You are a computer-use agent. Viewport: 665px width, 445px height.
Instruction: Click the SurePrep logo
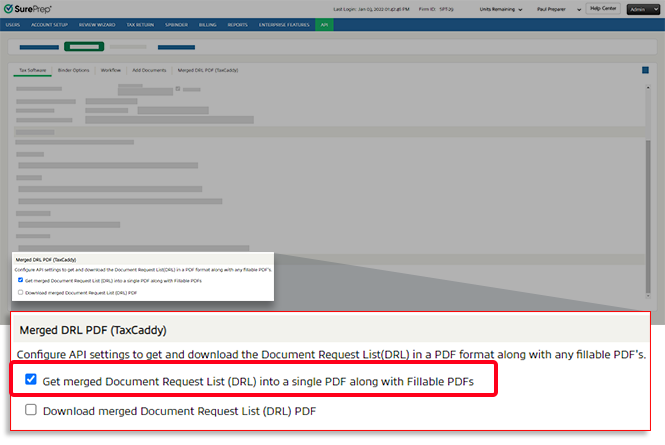point(28,8)
